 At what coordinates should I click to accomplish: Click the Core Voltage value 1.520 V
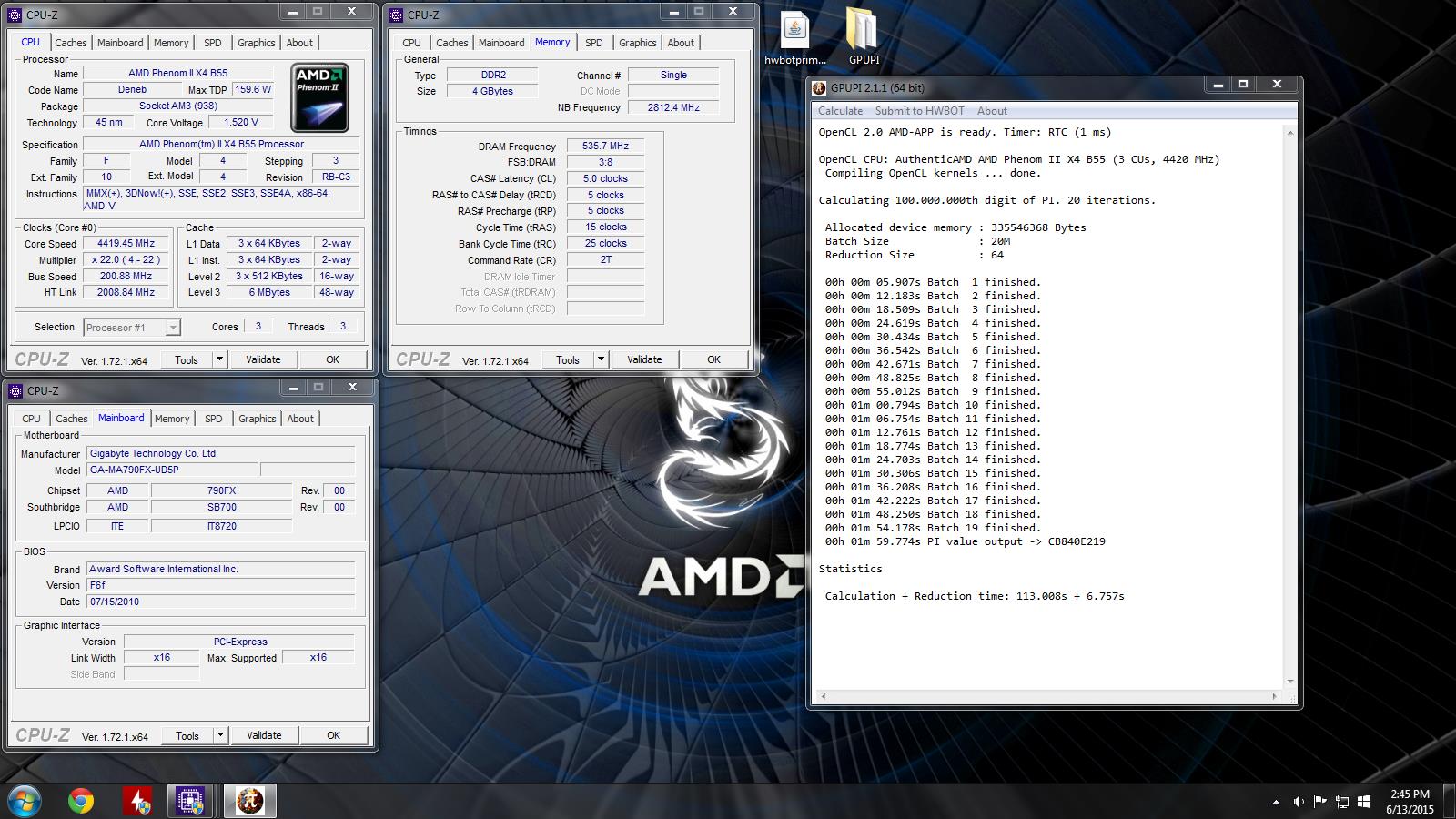[x=241, y=123]
